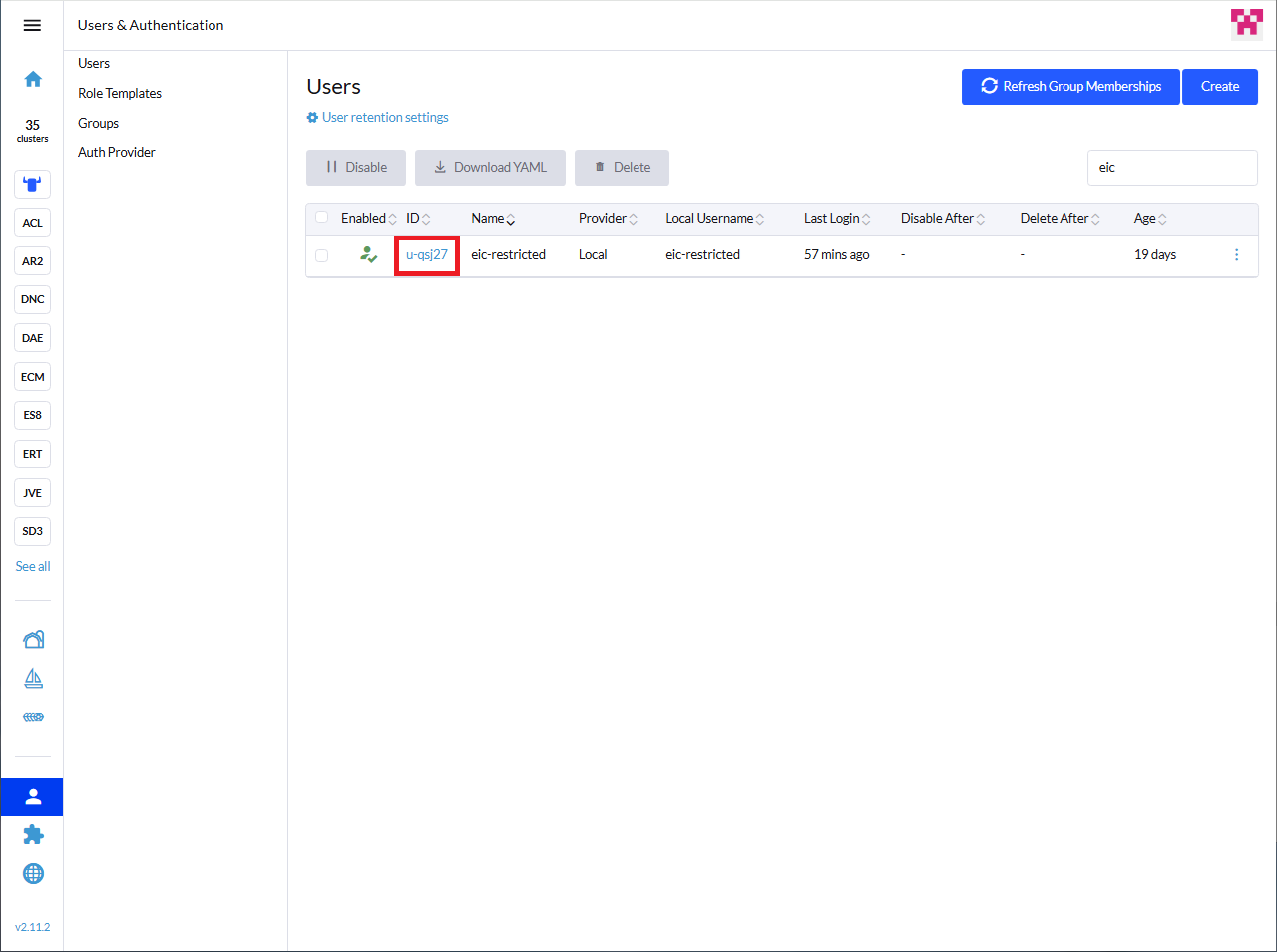Sort the table by the Name column
The width and height of the screenshot is (1277, 952).
click(x=488, y=218)
